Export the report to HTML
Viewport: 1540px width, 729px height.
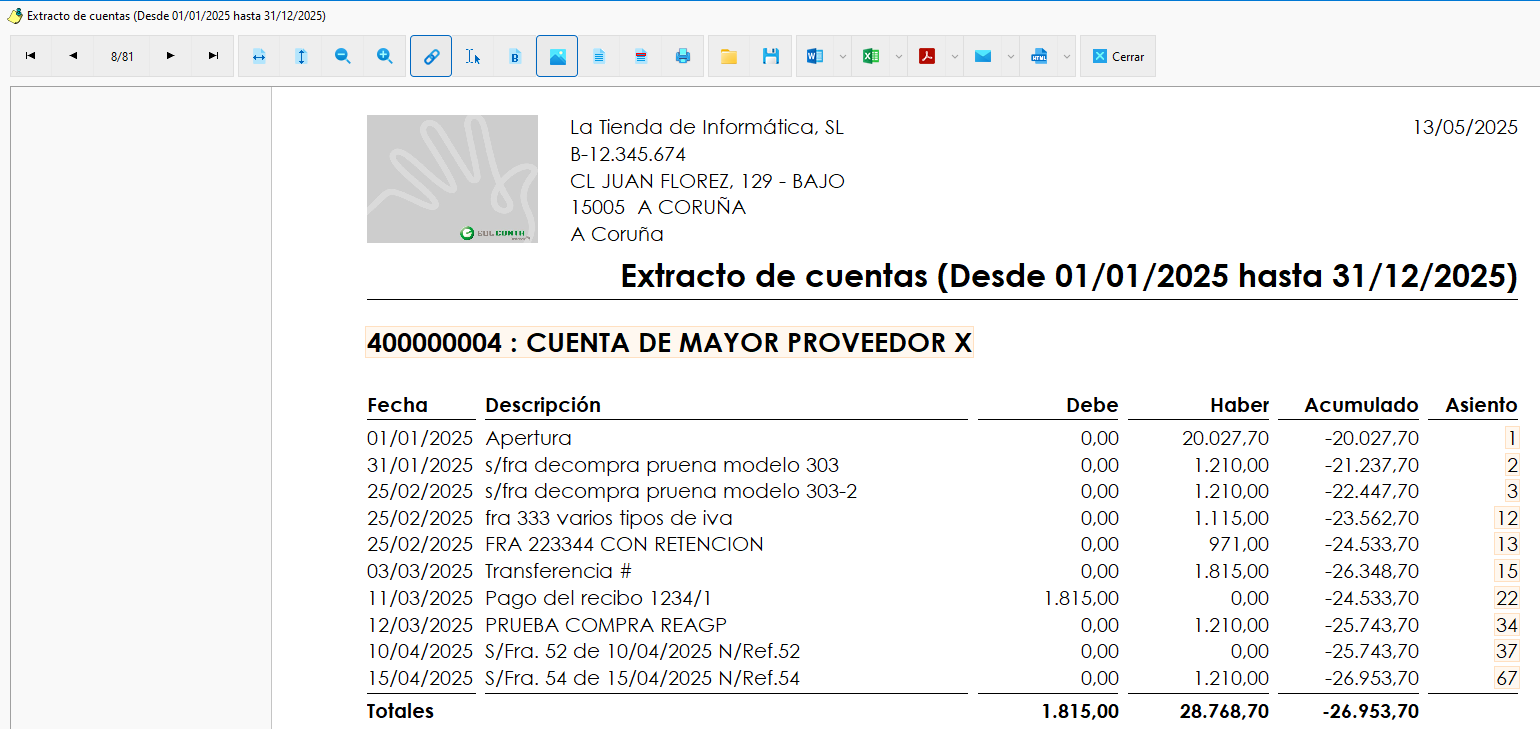(x=1039, y=56)
